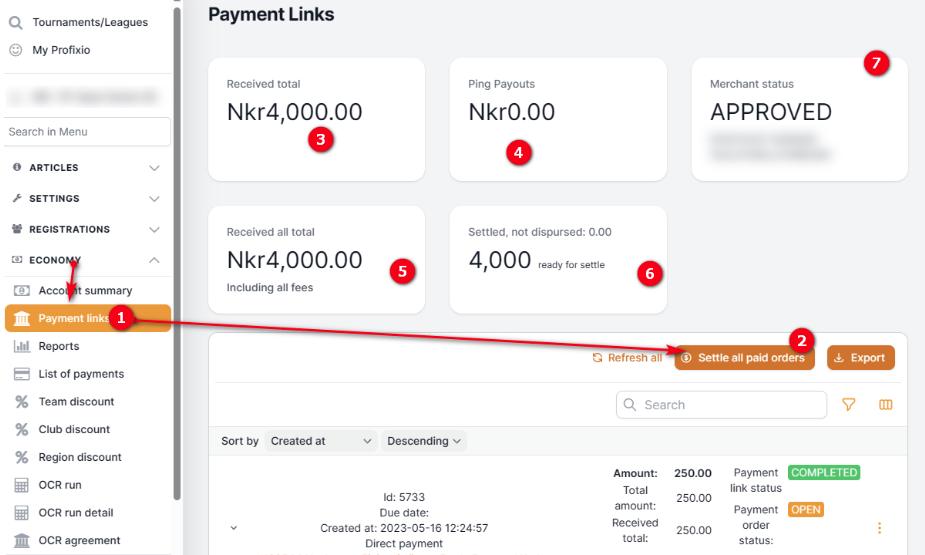Expand the Settings menu section

154,199
